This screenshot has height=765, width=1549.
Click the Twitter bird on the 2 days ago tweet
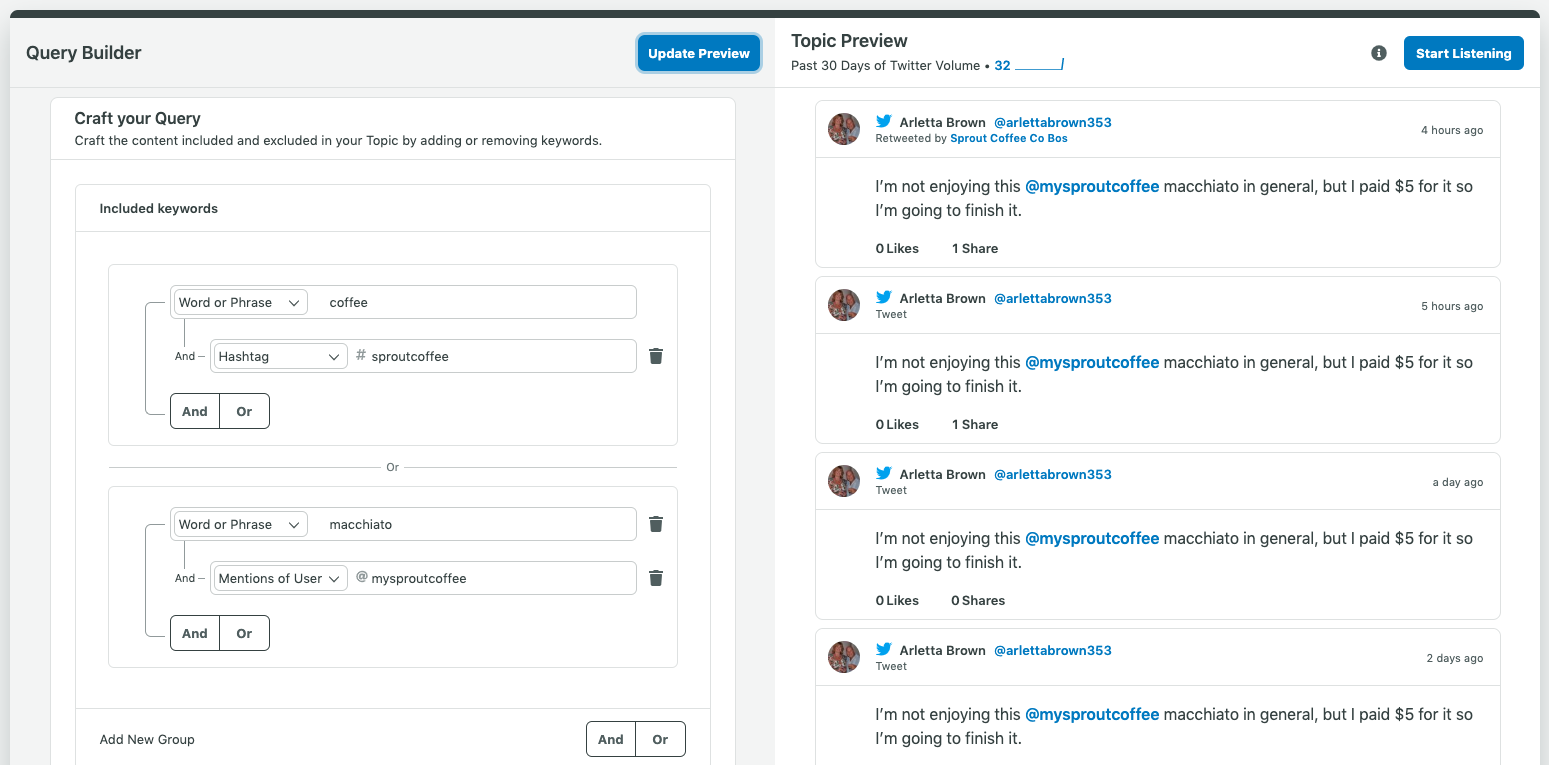coord(884,650)
